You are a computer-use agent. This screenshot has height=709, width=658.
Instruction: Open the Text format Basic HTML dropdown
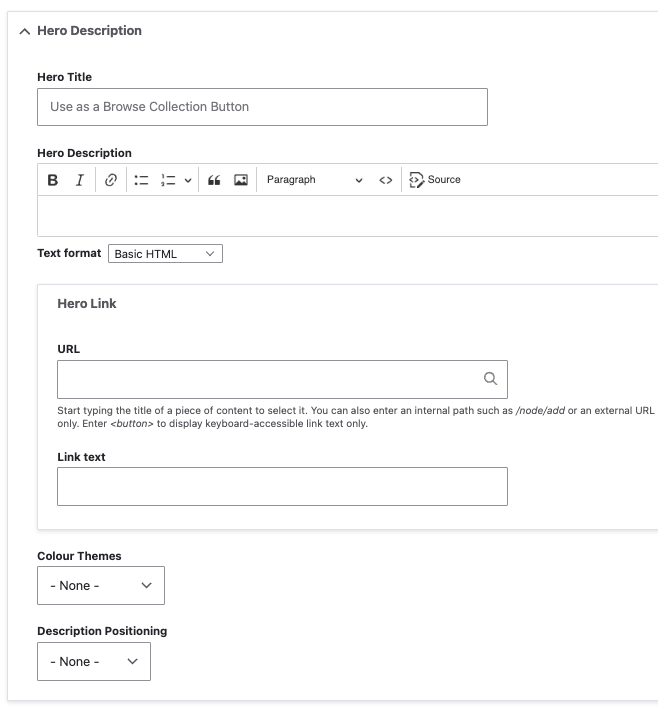coord(165,254)
